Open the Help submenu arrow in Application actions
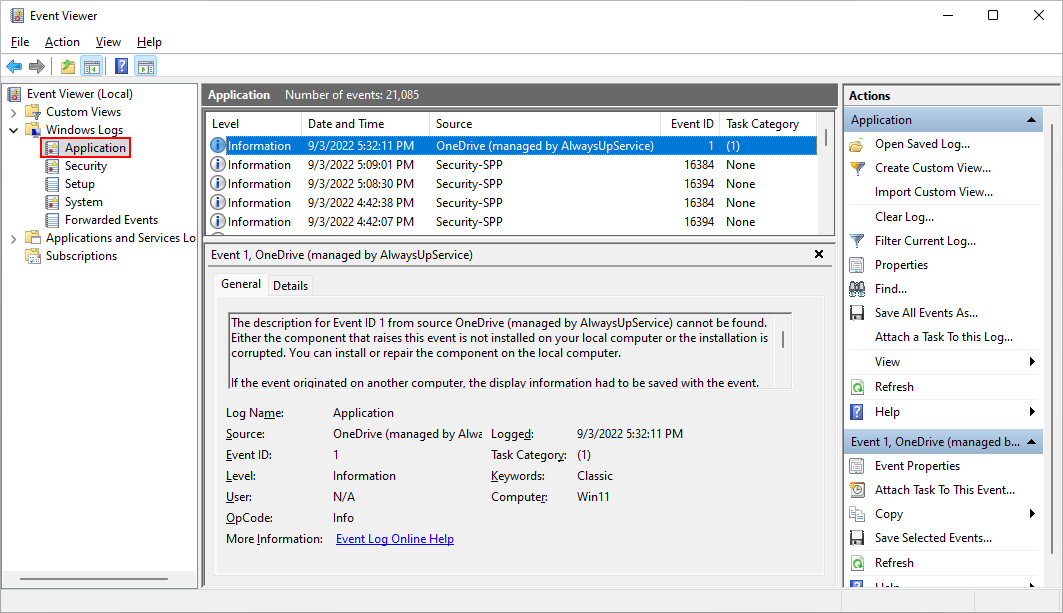Image resolution: width=1063 pixels, height=613 pixels. click(x=1032, y=412)
